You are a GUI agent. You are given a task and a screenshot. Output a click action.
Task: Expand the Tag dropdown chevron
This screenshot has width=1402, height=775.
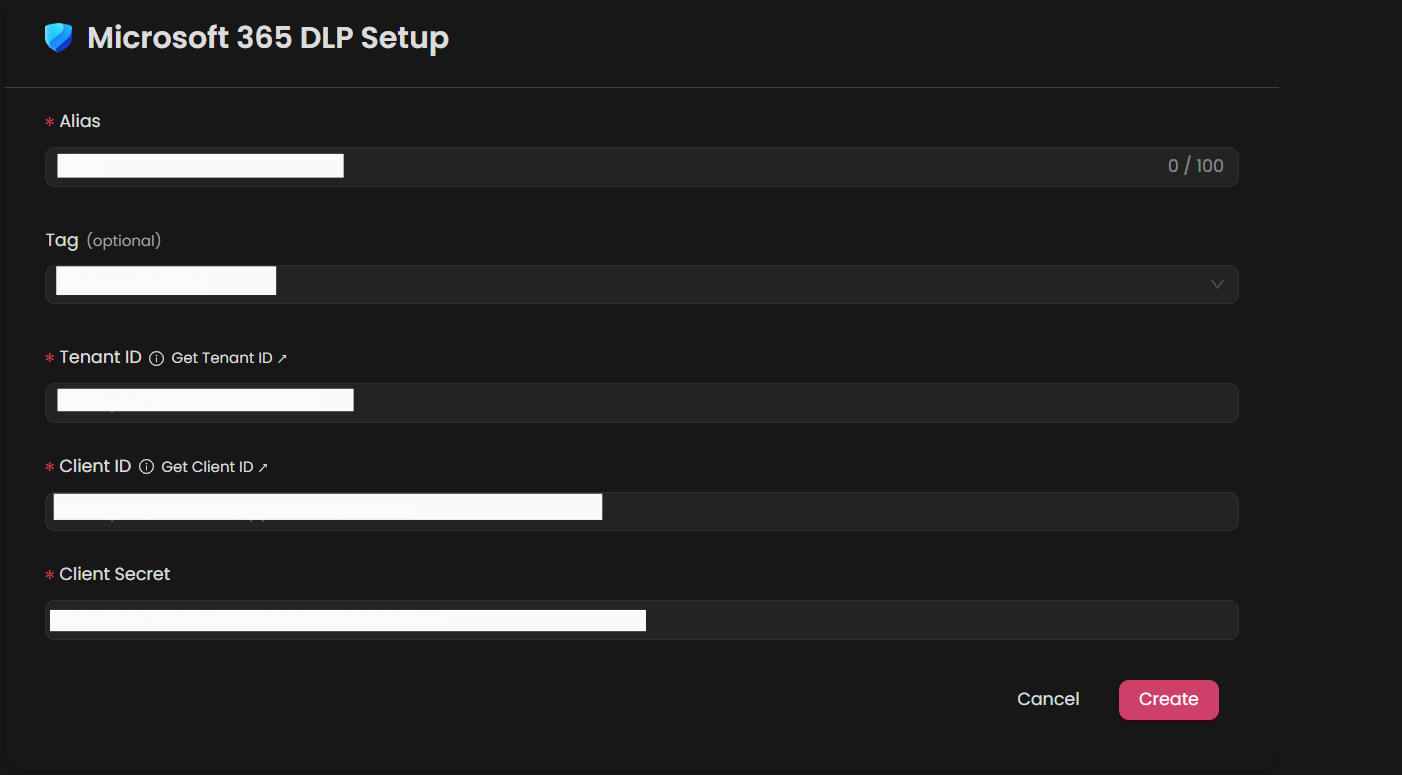click(x=1217, y=284)
